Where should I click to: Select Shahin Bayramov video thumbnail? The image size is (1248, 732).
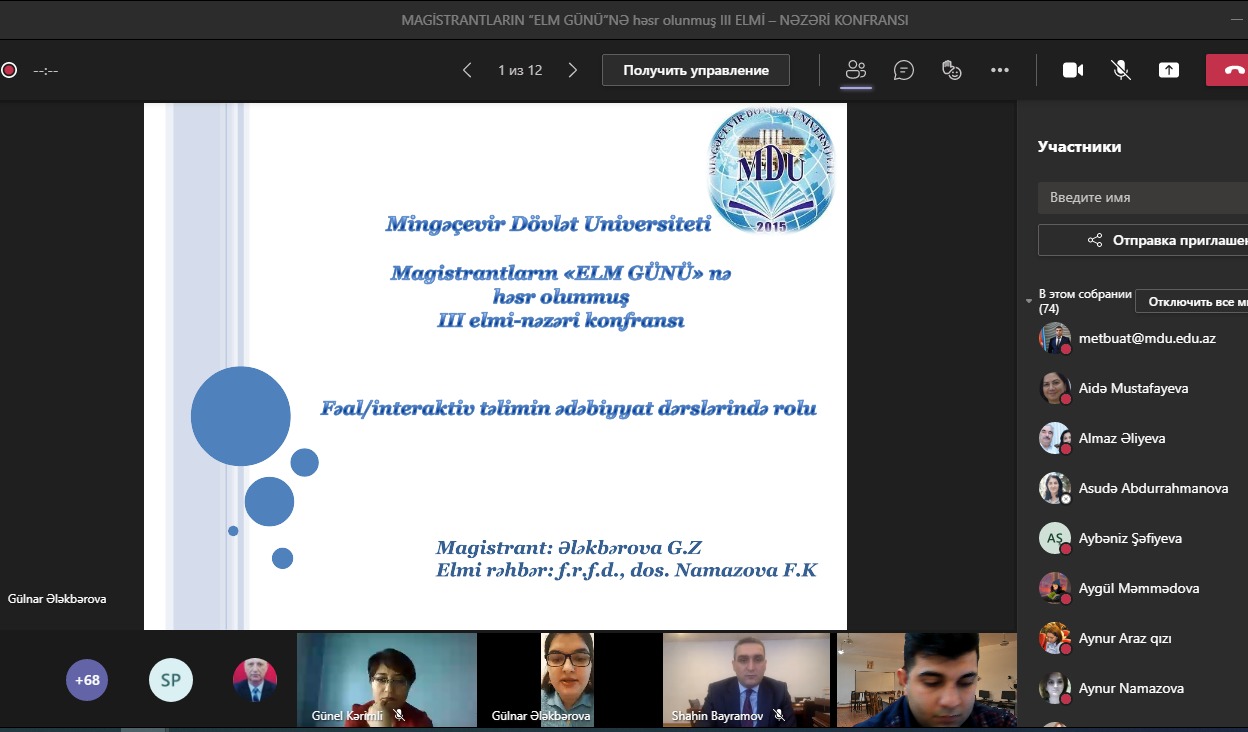point(746,679)
